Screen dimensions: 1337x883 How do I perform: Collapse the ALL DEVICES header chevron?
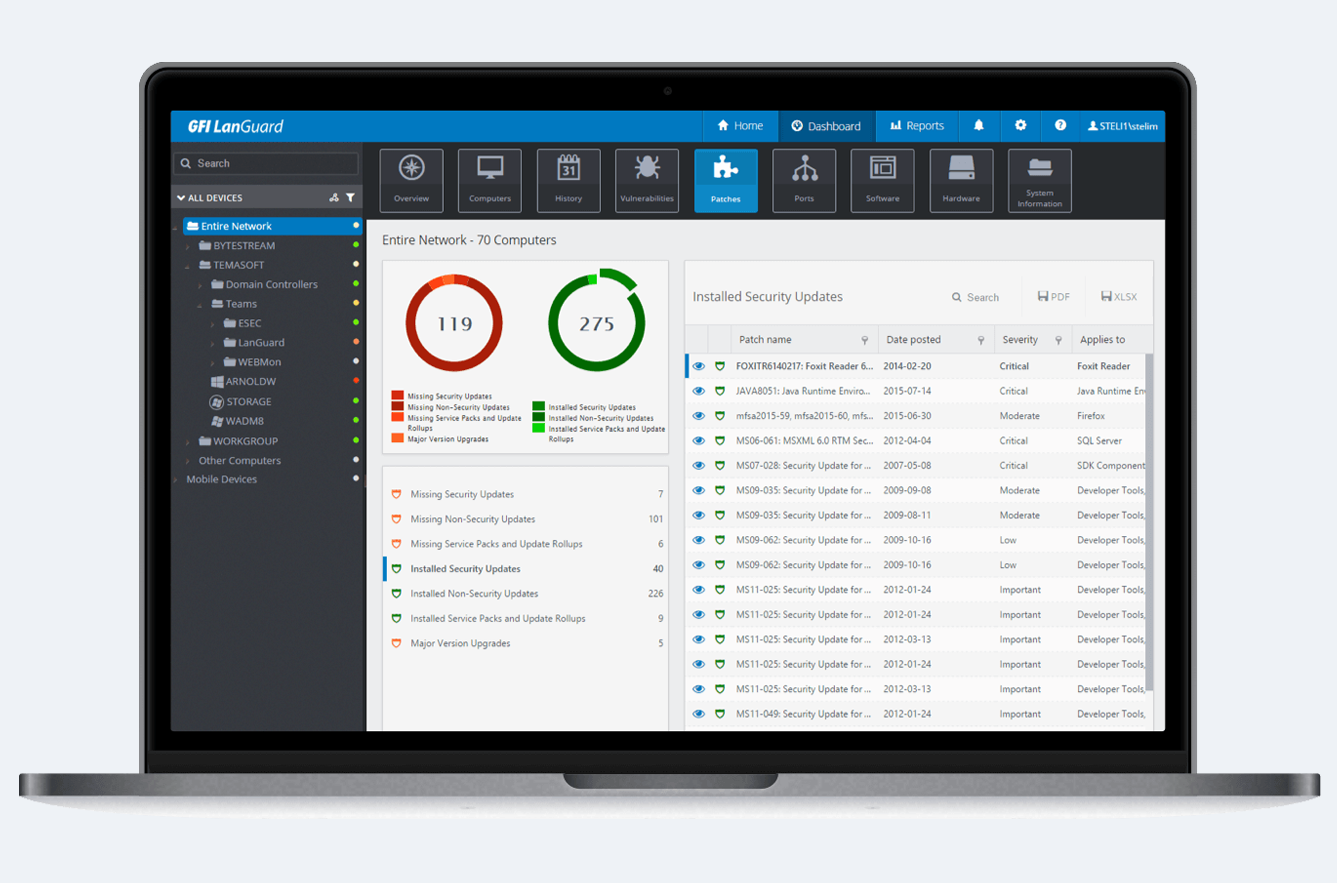(181, 198)
